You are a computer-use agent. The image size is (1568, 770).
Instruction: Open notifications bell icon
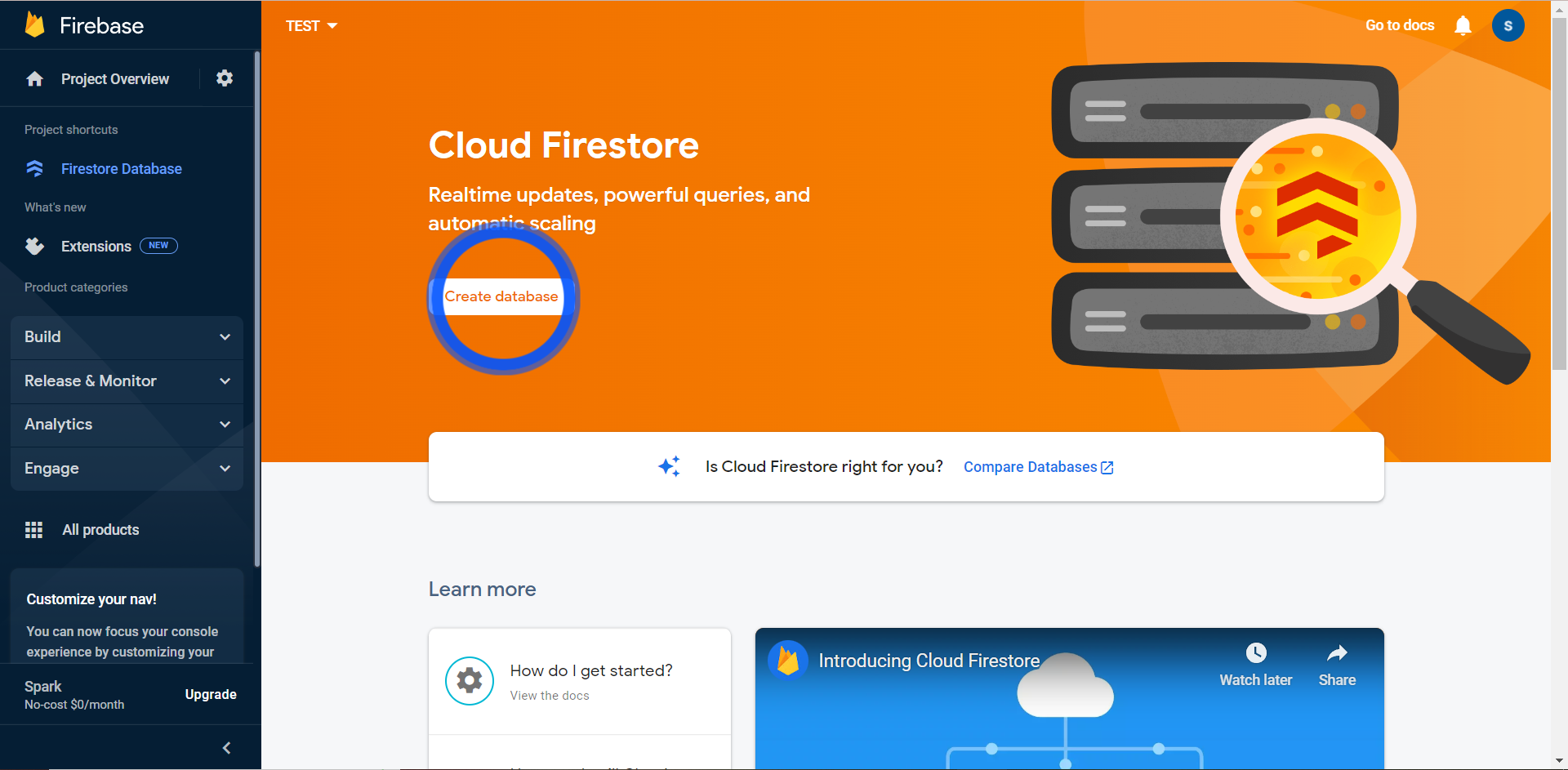(x=1463, y=26)
